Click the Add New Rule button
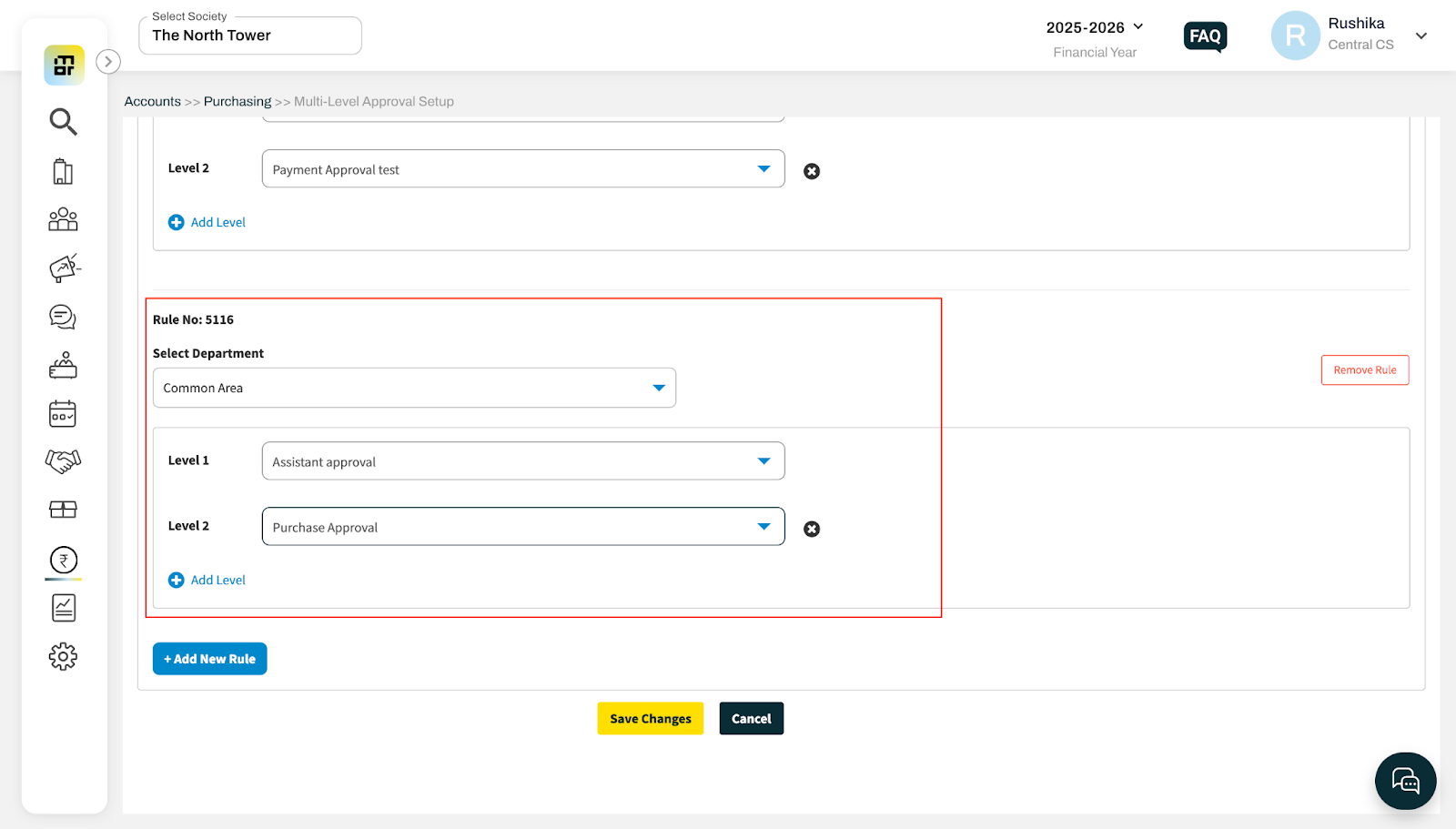 pos(209,659)
